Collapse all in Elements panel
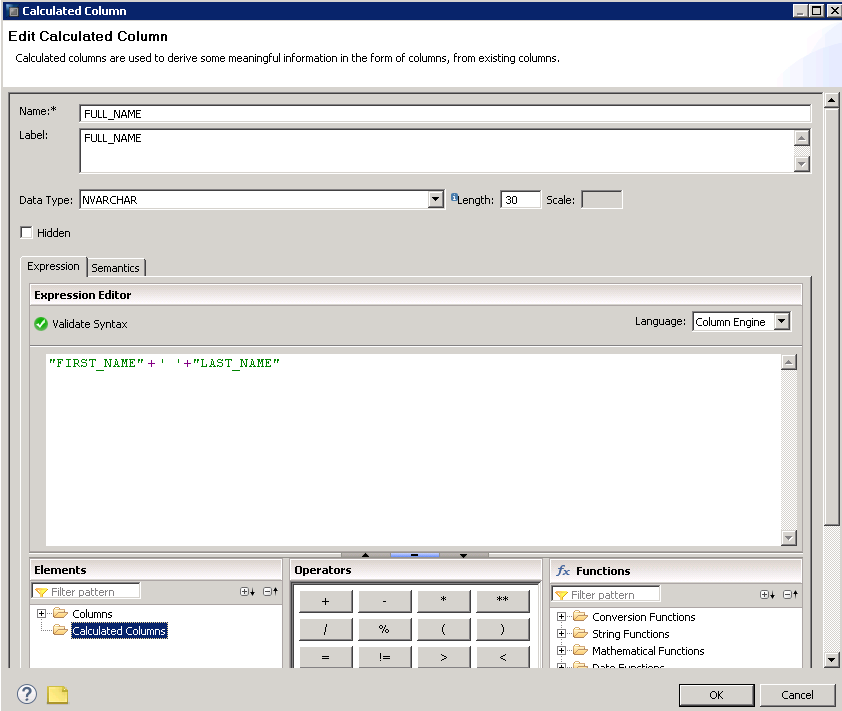This screenshot has height=711, width=842. (x=270, y=591)
